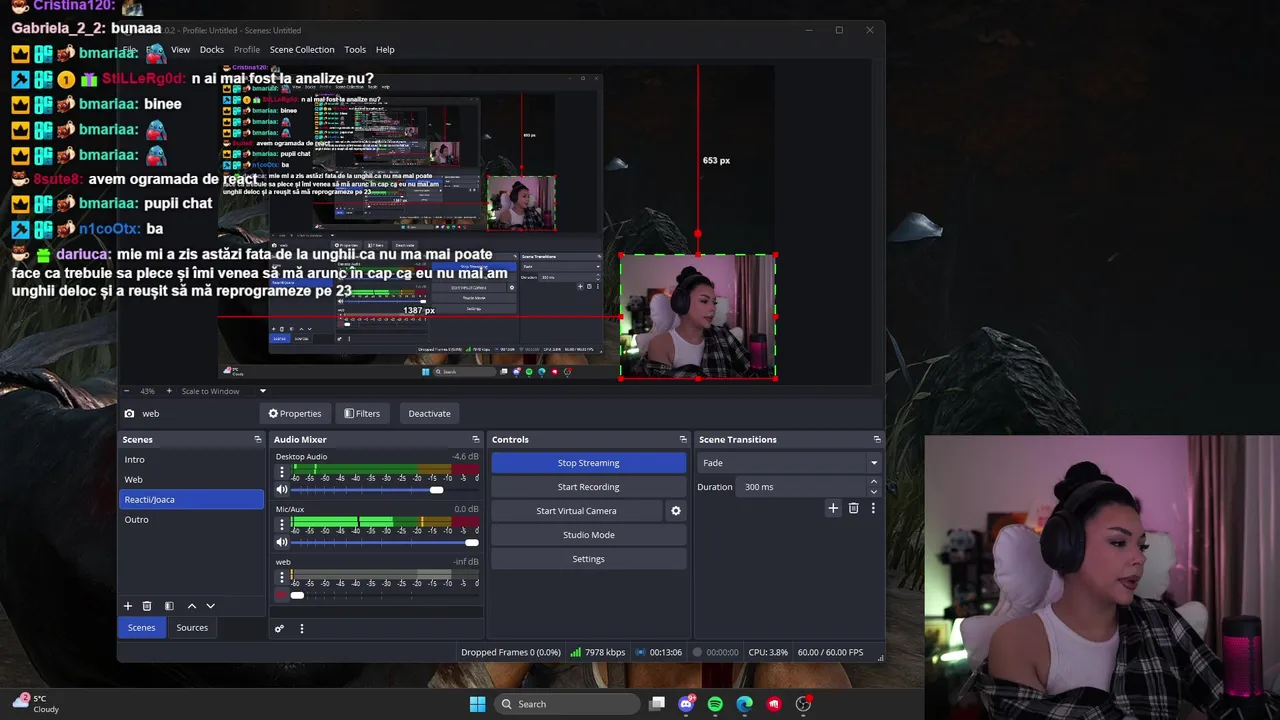
Task: Switch to the Sources tab
Action: 192,628
